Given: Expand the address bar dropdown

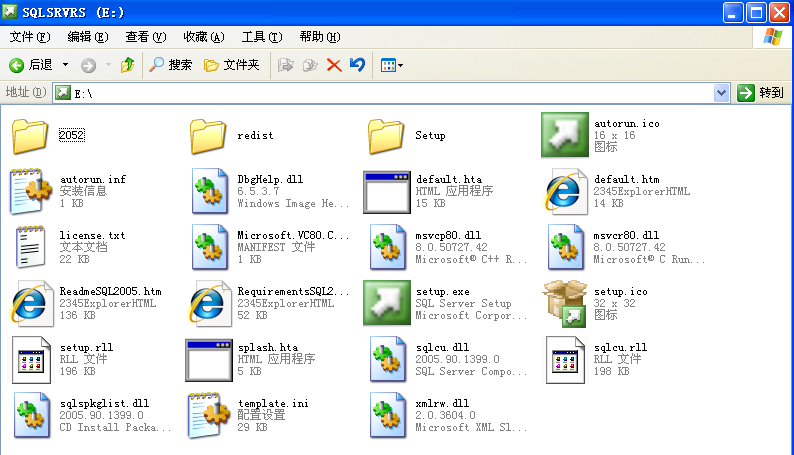Looking at the screenshot, I should point(722,93).
